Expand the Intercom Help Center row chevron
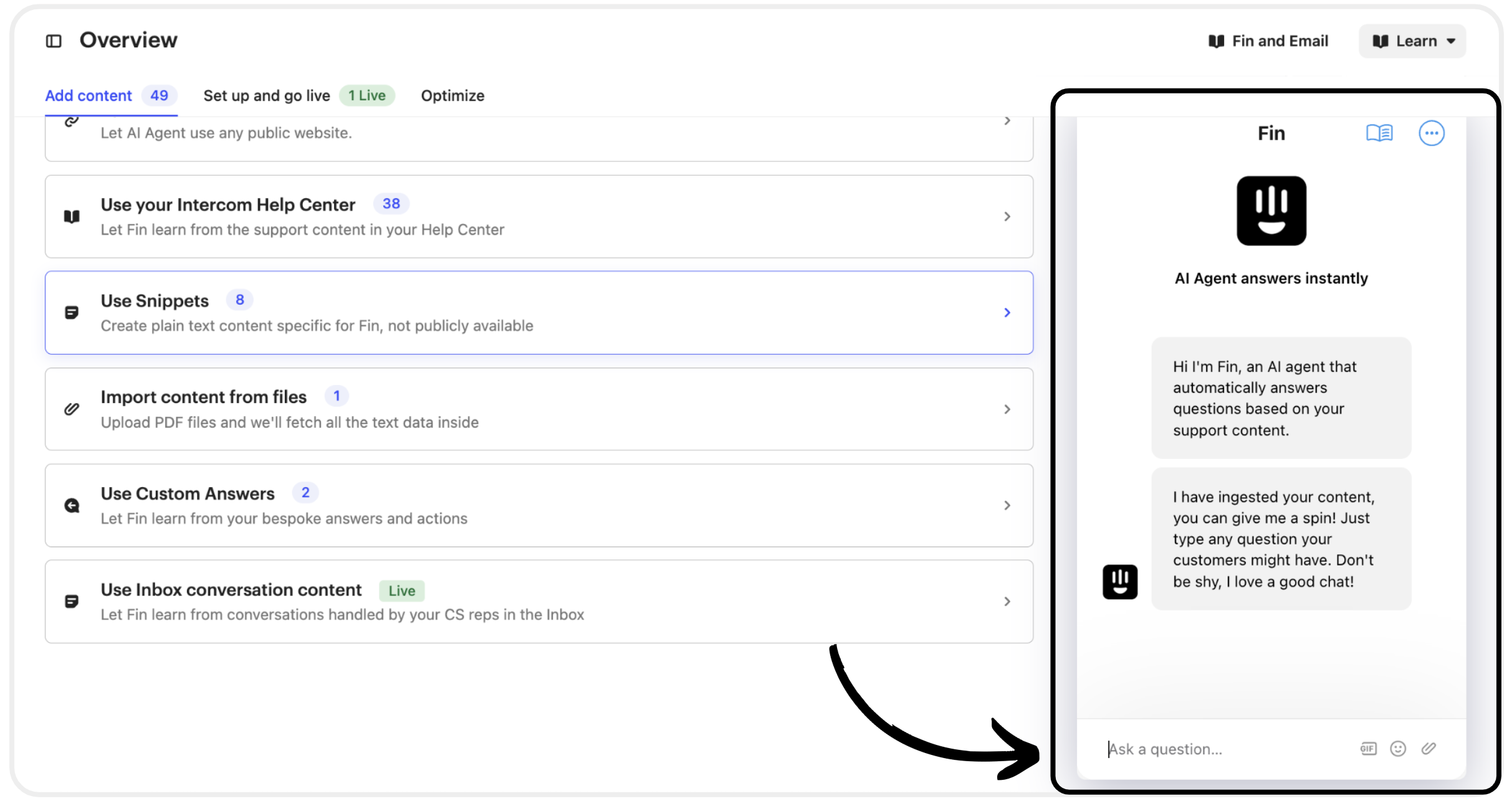Image resolution: width=1512 pixels, height=806 pixels. [1007, 217]
